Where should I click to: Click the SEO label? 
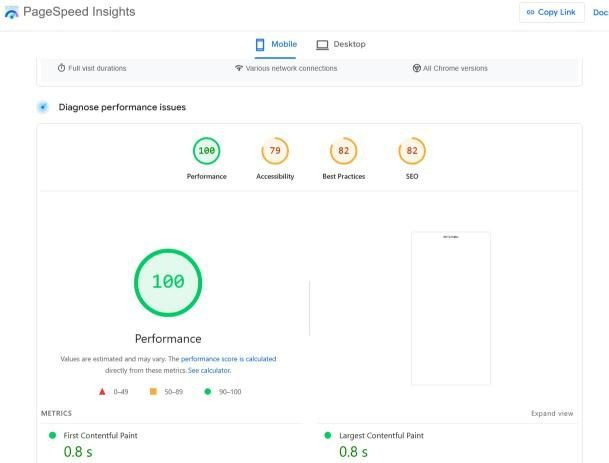[412, 176]
